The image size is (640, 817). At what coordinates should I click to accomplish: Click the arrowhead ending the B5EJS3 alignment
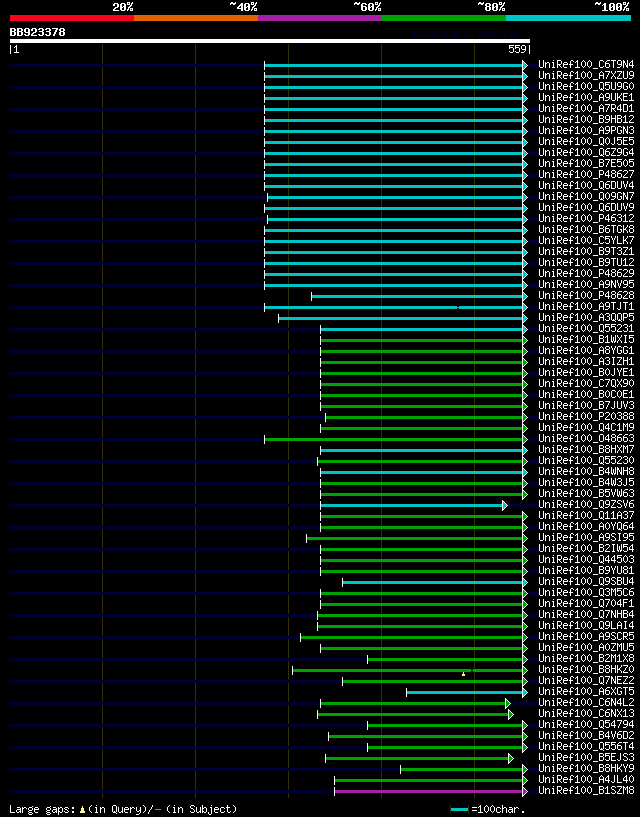(511, 759)
